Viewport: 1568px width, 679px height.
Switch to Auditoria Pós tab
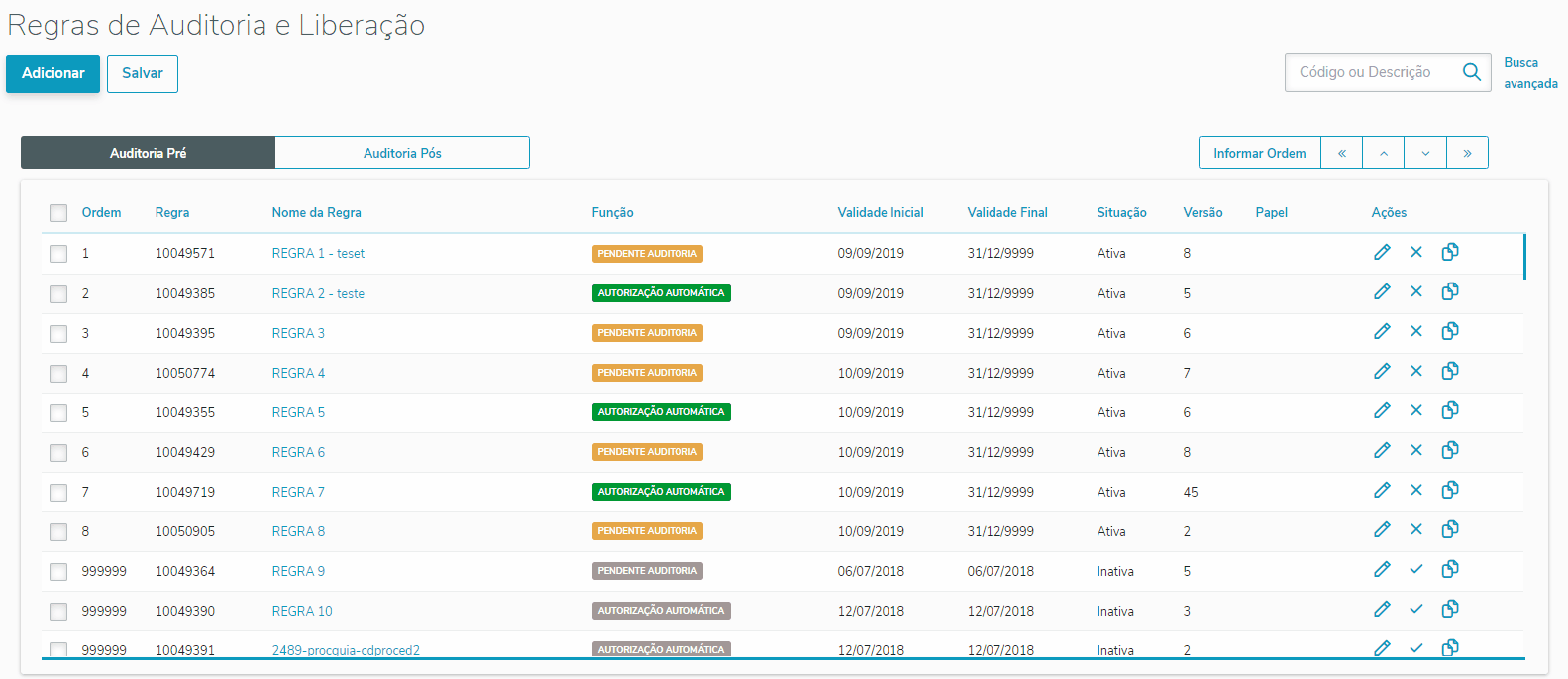click(x=402, y=153)
